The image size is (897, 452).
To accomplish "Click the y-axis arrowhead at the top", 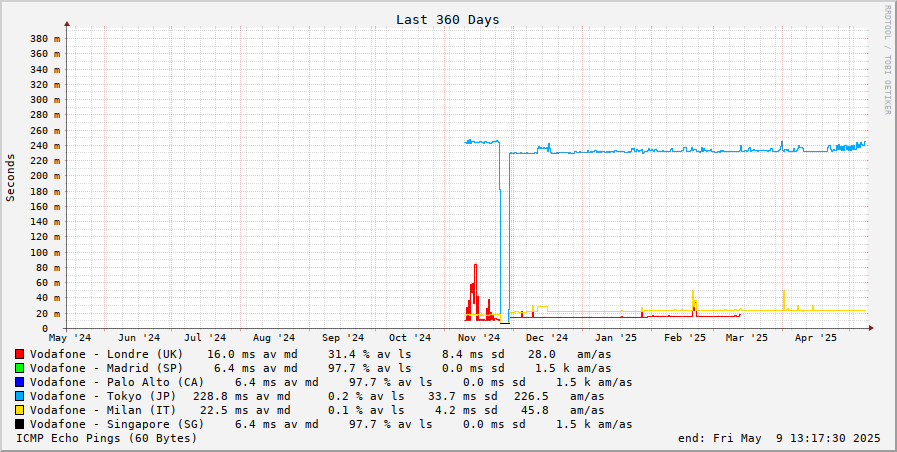I will (x=67, y=24).
